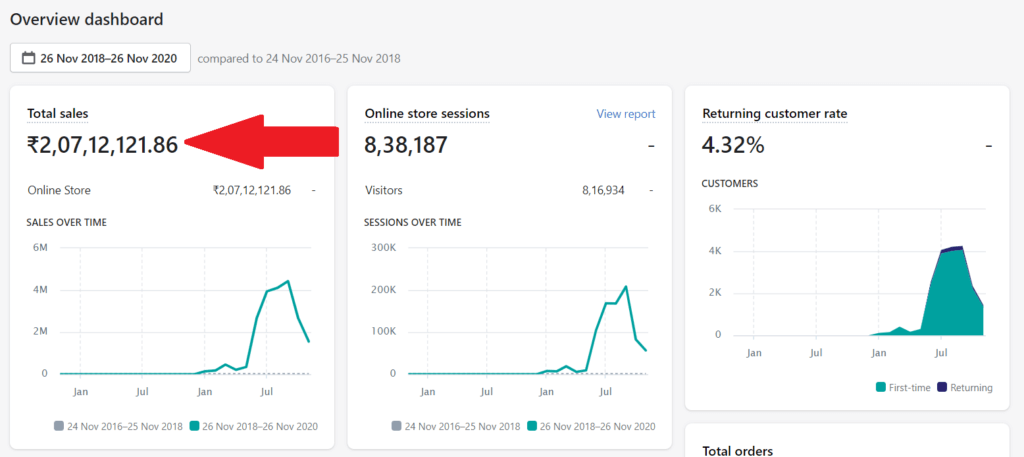Click the peak of the sales over time line

[288, 282]
